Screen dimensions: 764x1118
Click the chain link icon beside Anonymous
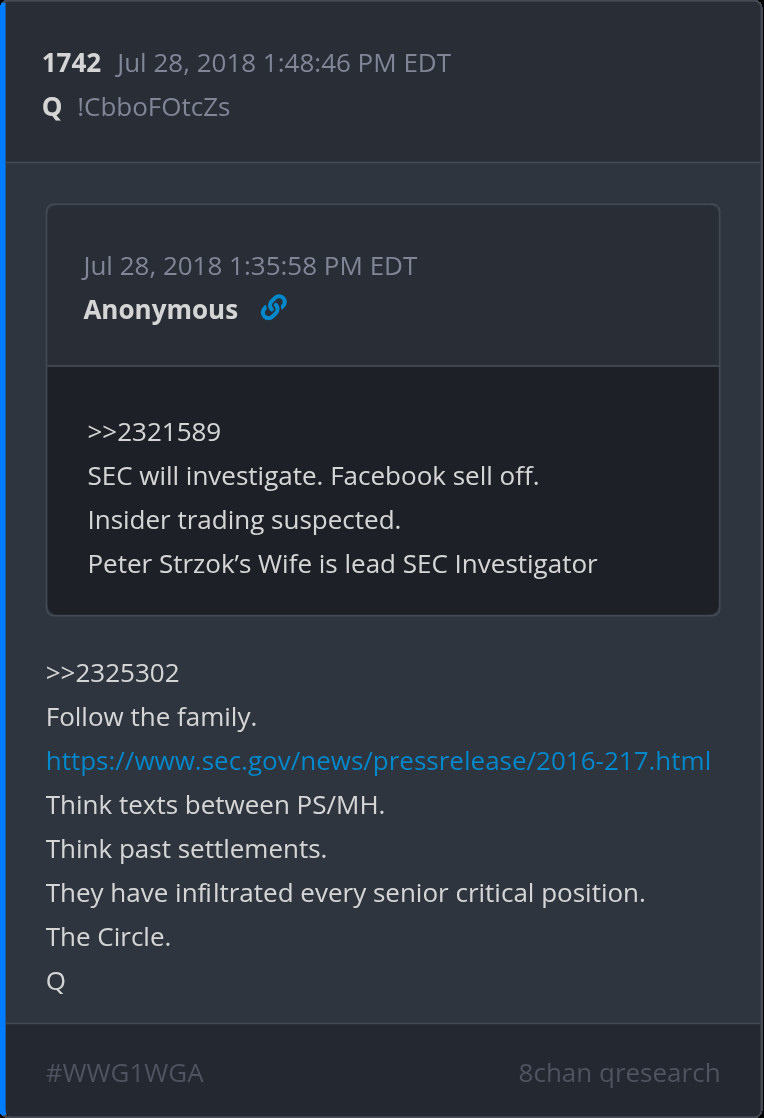coord(273,309)
